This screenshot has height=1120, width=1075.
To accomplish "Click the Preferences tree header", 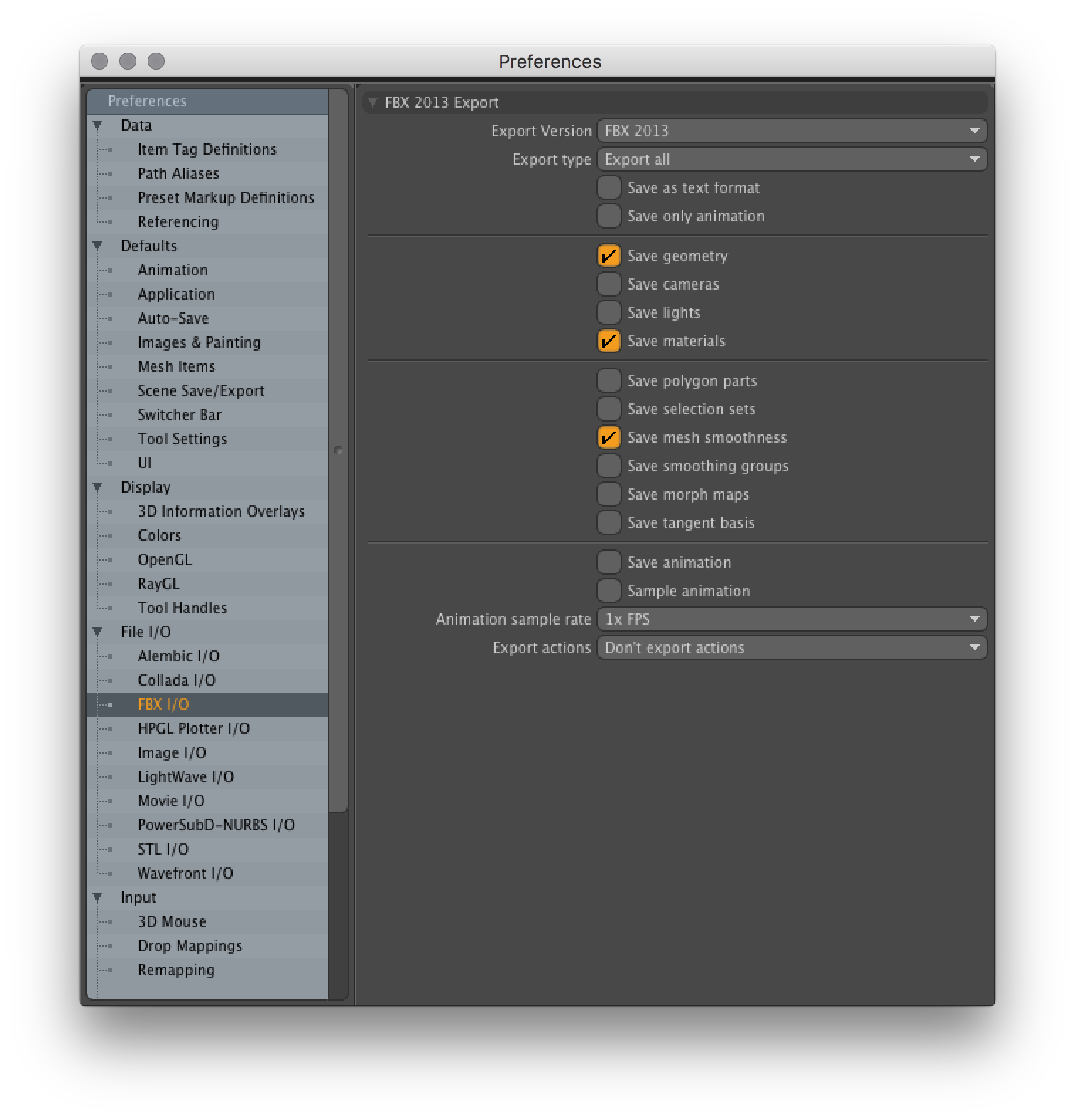I will (x=207, y=101).
